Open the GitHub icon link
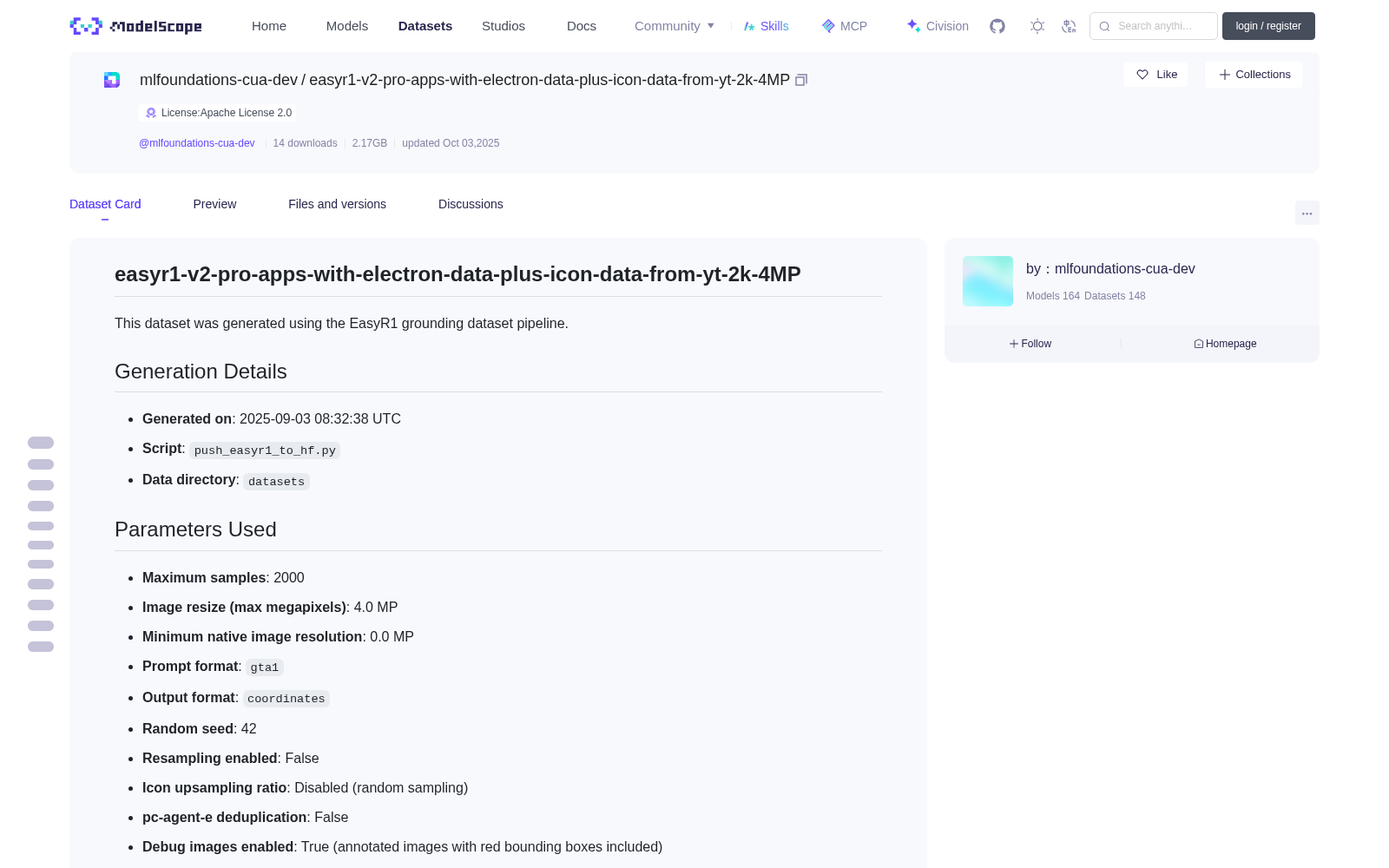This screenshot has height=868, width=1389. 997,26
